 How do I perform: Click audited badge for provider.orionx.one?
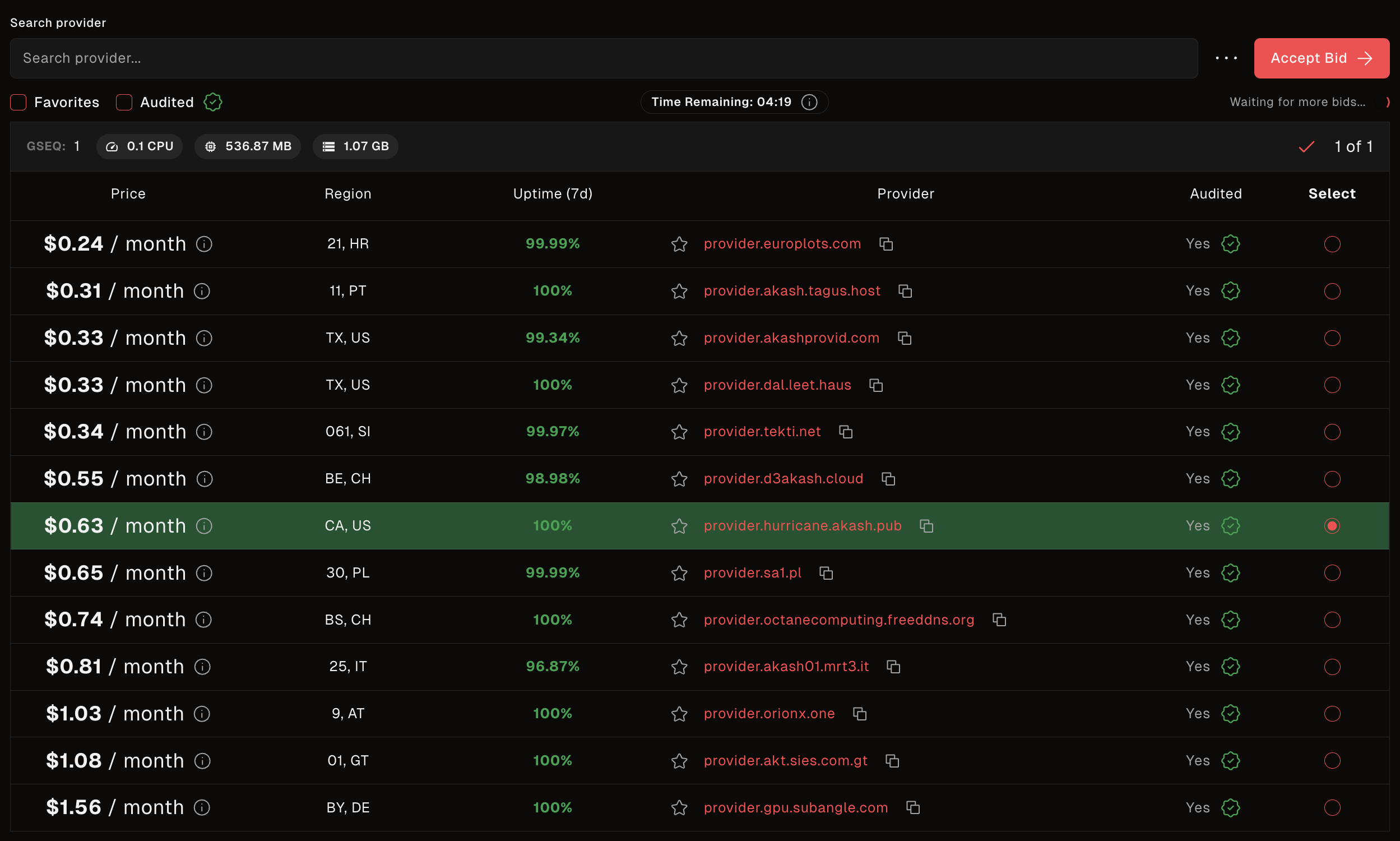(x=1230, y=714)
